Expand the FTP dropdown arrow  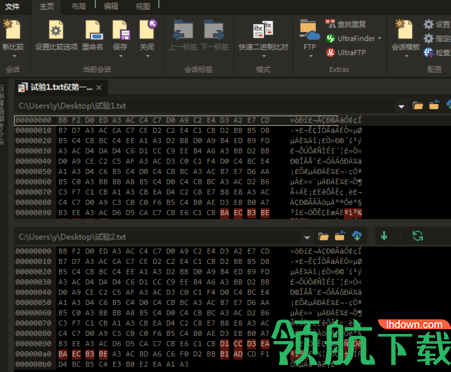310,56
